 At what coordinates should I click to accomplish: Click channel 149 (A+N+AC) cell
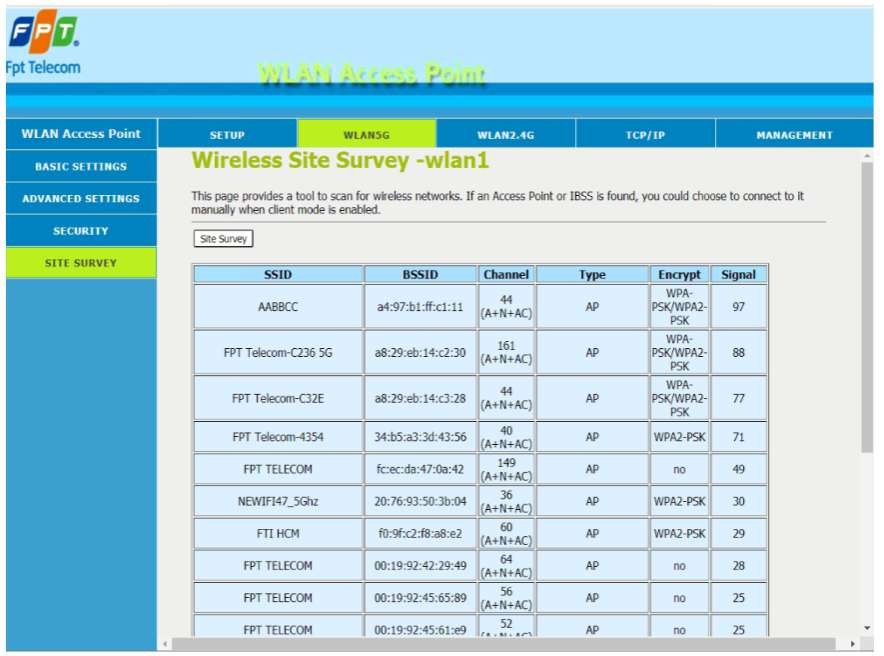tap(506, 469)
